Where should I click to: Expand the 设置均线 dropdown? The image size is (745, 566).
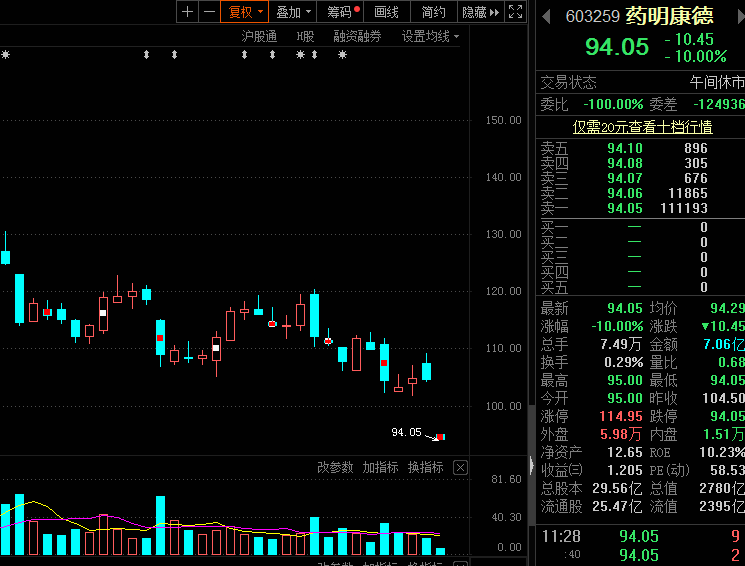click(x=431, y=36)
